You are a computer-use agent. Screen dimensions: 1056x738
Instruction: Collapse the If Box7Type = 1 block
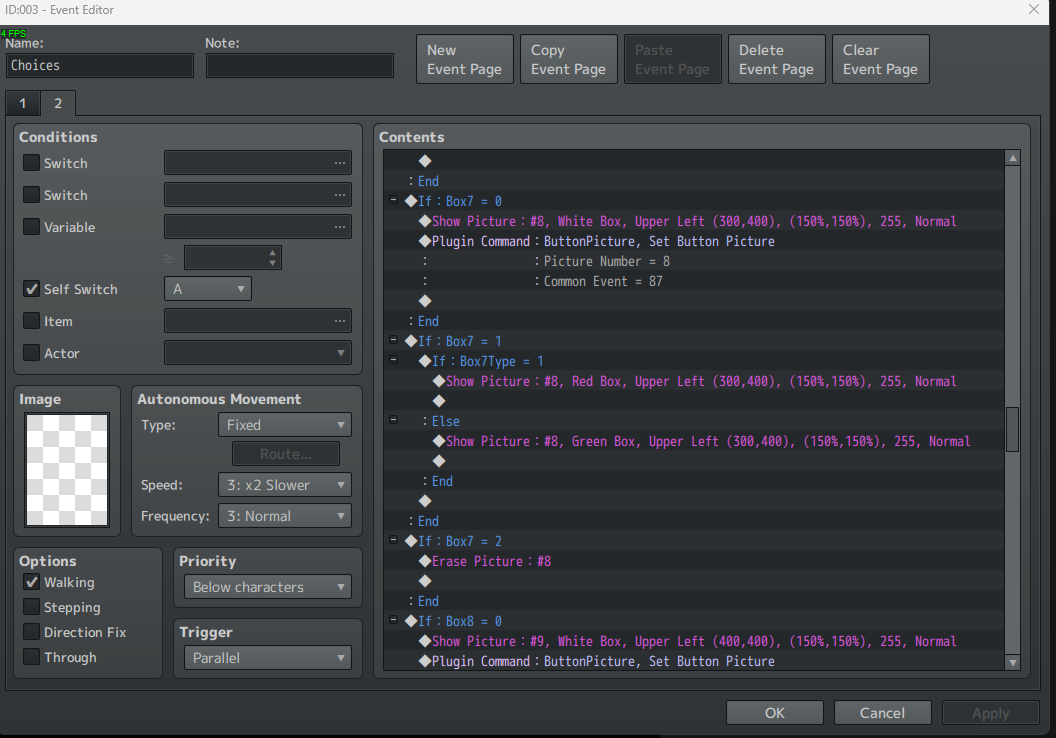393,360
